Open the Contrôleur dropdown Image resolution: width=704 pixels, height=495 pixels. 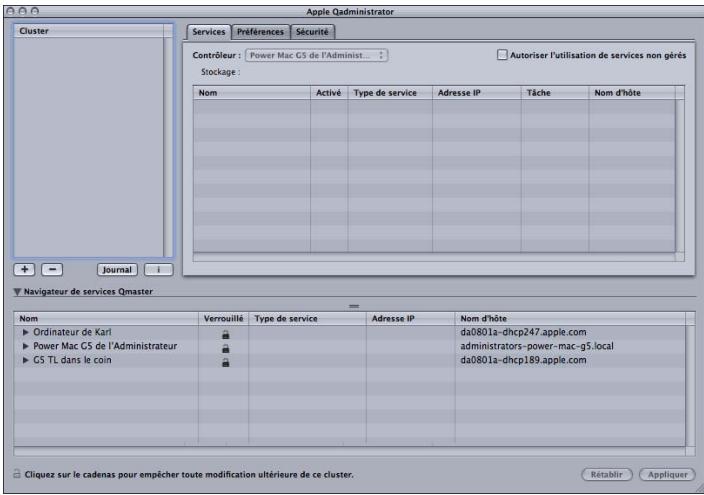point(317,55)
